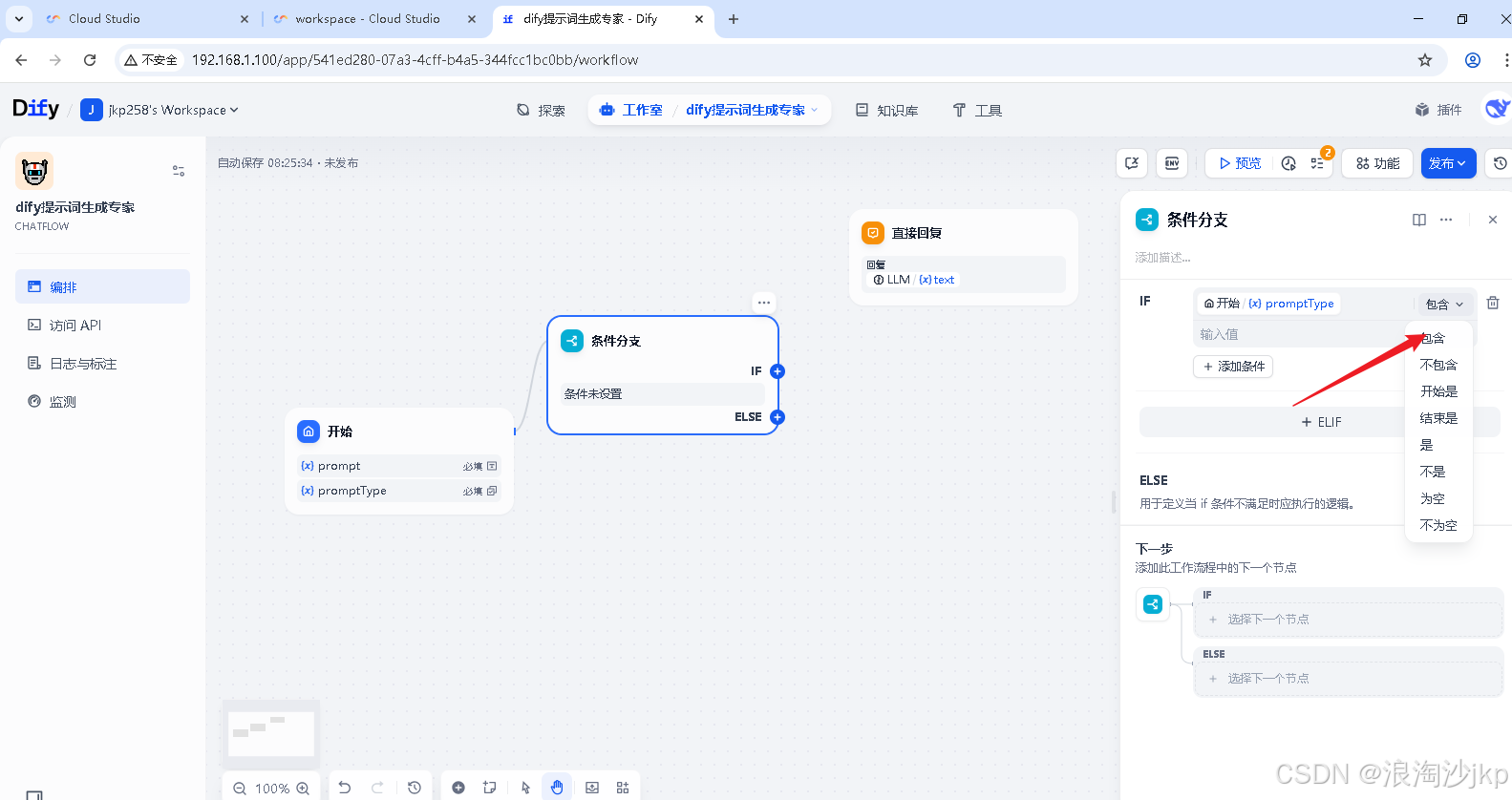The width and height of the screenshot is (1512, 800).
Task: Click the promptType variable selector
Action: [x=1270, y=304]
